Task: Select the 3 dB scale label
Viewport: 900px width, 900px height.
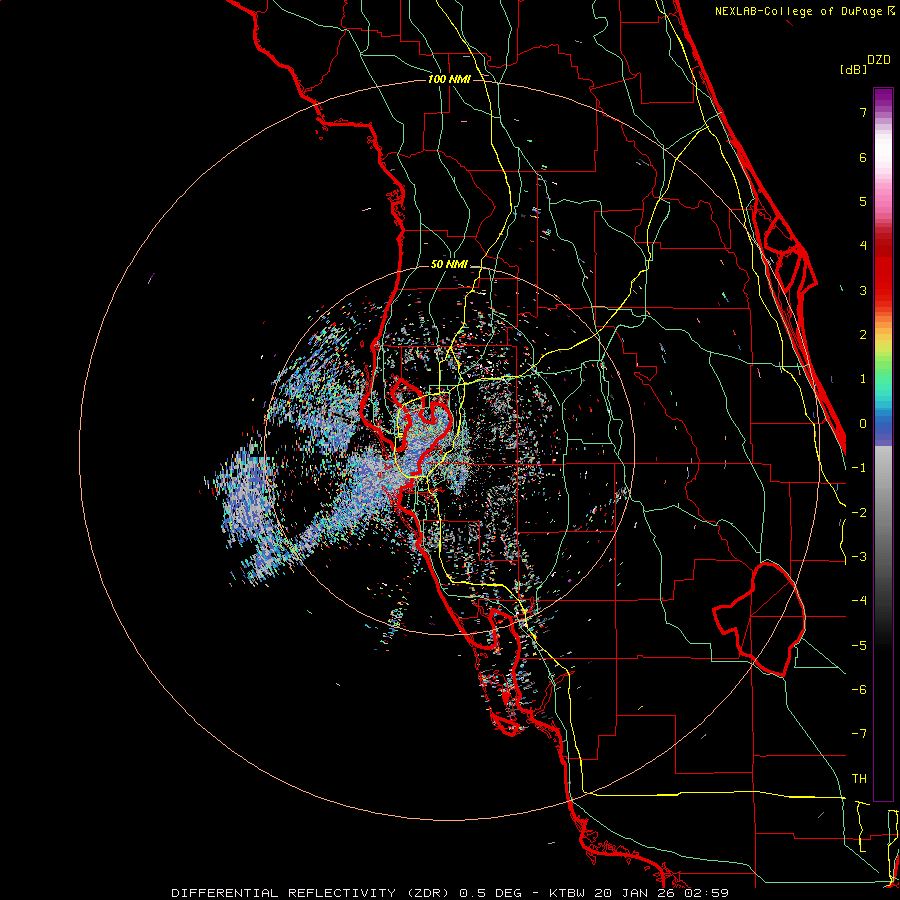Action: 863,290
